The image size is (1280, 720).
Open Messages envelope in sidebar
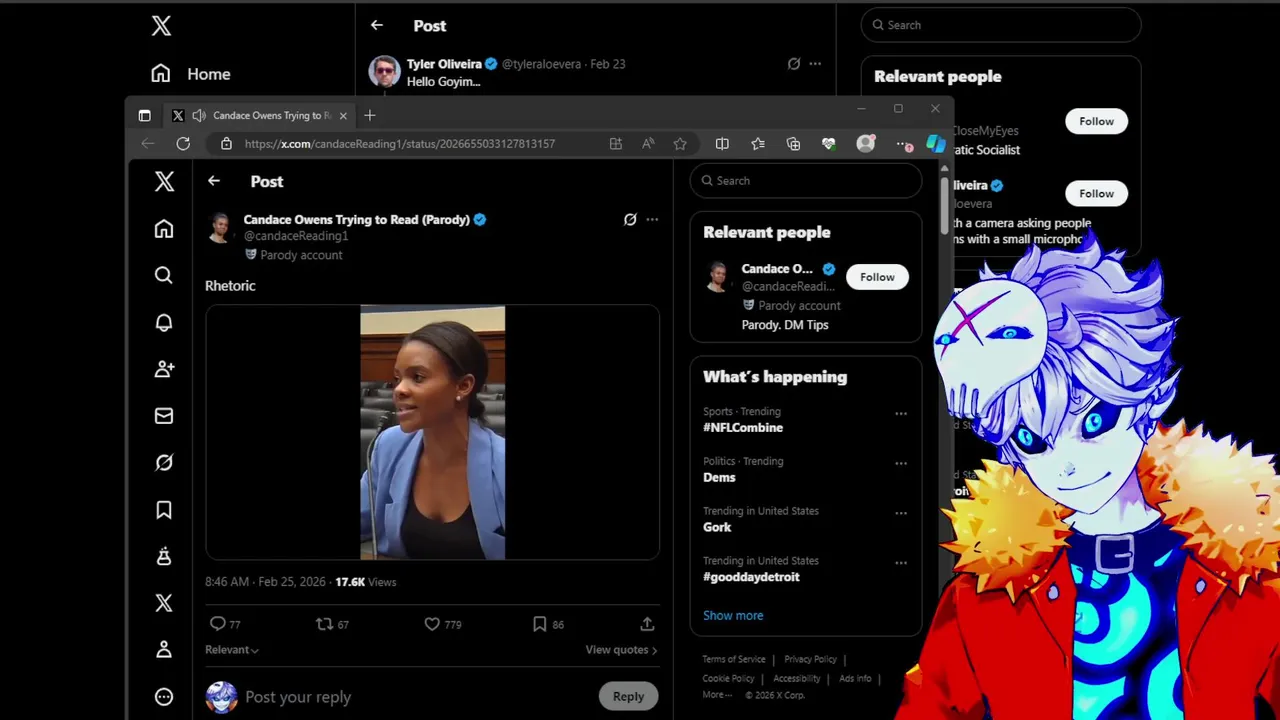pos(164,416)
